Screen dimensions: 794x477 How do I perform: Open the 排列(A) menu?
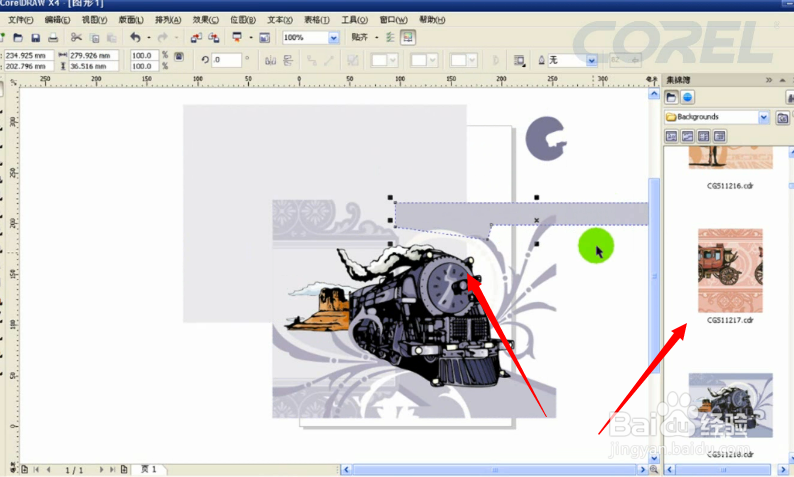[x=168, y=20]
